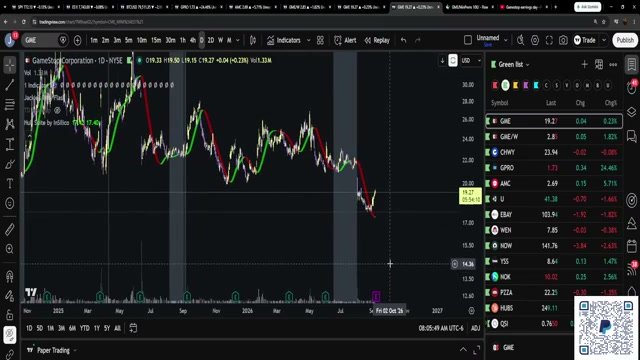Screen dimensions: 640x360
Task: Click the Trade button
Action: [x=584, y=40]
